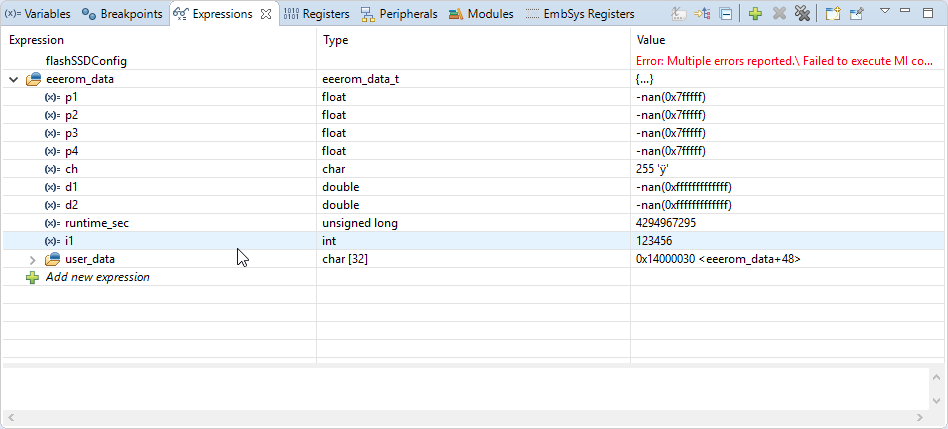Click the green plus toolbar icon
Viewport: 948px width, 429px height.
point(755,14)
